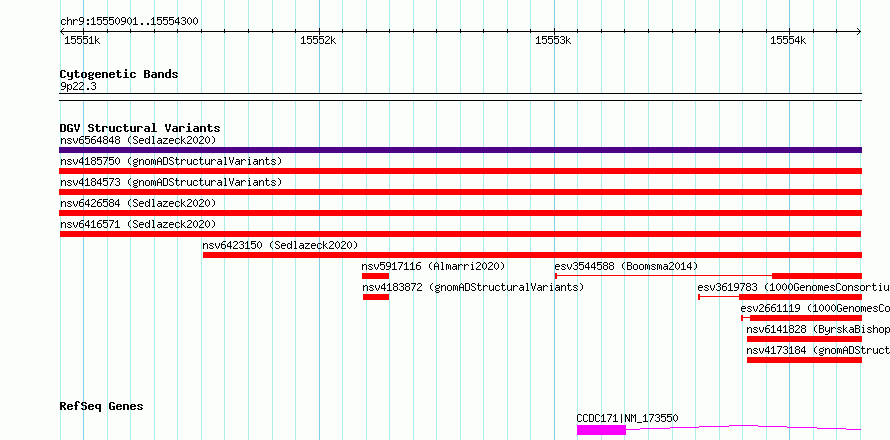Image resolution: width=890 pixels, height=440 pixels.
Task: Click the nsv6426584 (Sedlazeck2020) label
Action: (x=138, y=203)
